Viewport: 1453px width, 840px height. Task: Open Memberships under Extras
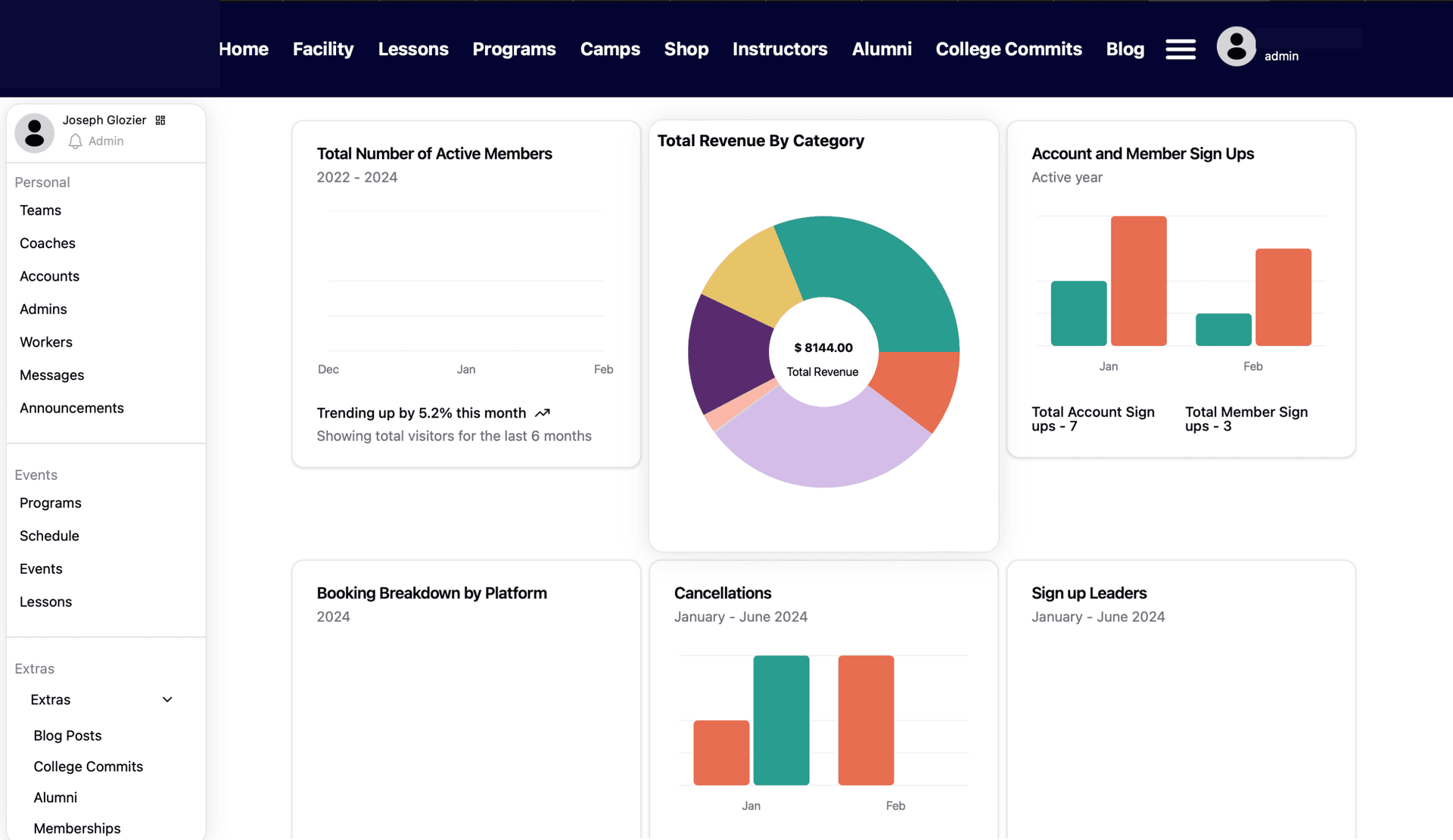click(x=77, y=828)
